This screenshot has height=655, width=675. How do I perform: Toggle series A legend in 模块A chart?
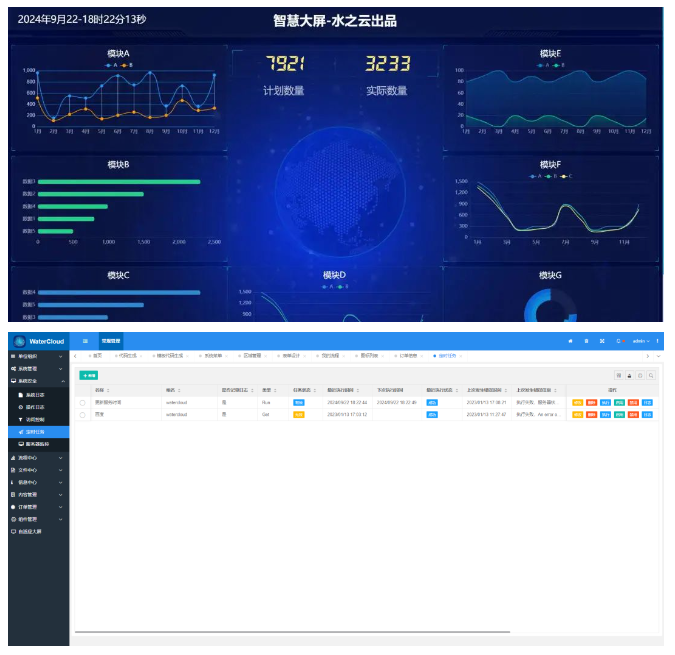coord(111,65)
